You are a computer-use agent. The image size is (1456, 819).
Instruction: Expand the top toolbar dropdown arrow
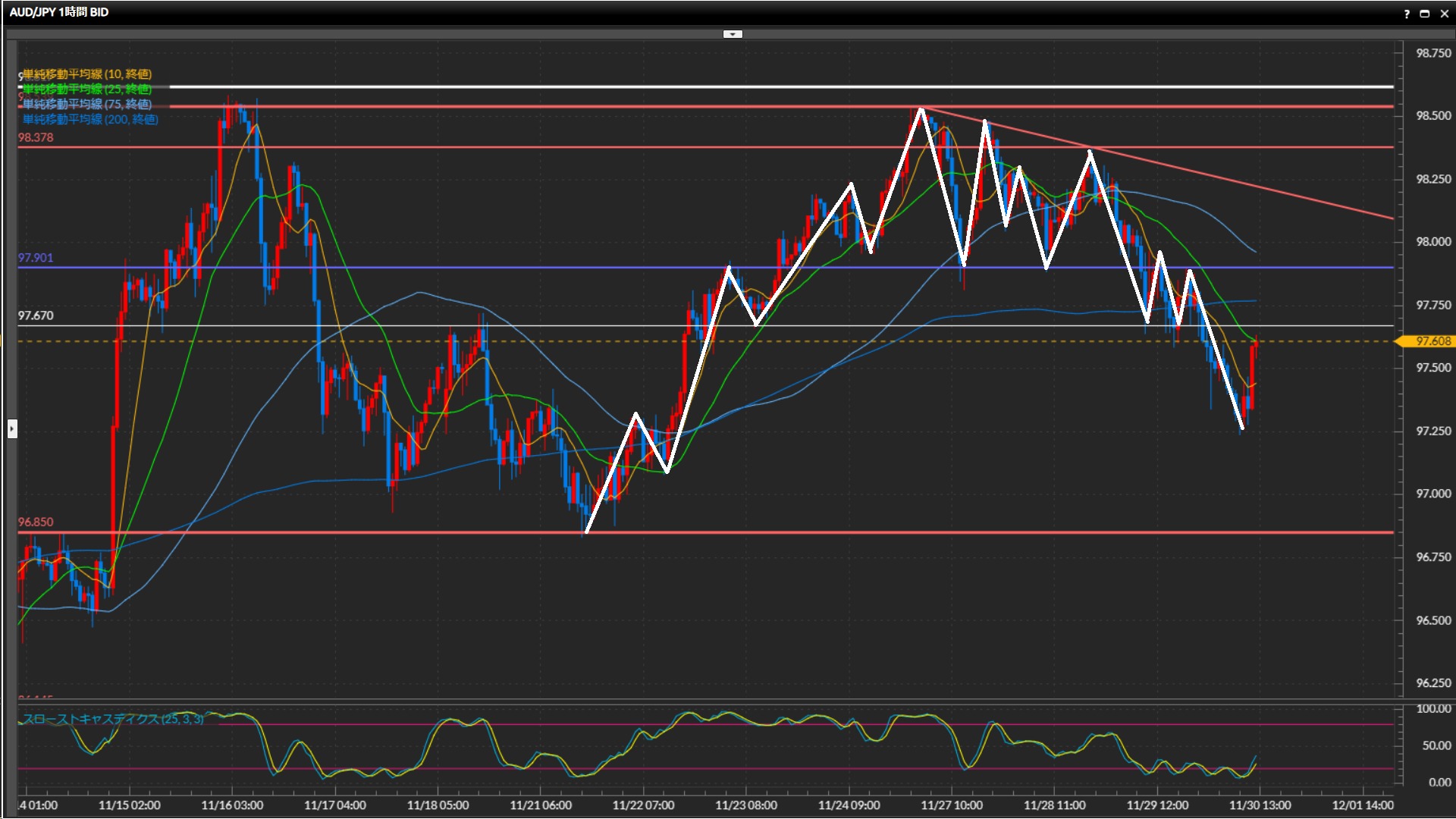pyautogui.click(x=733, y=34)
